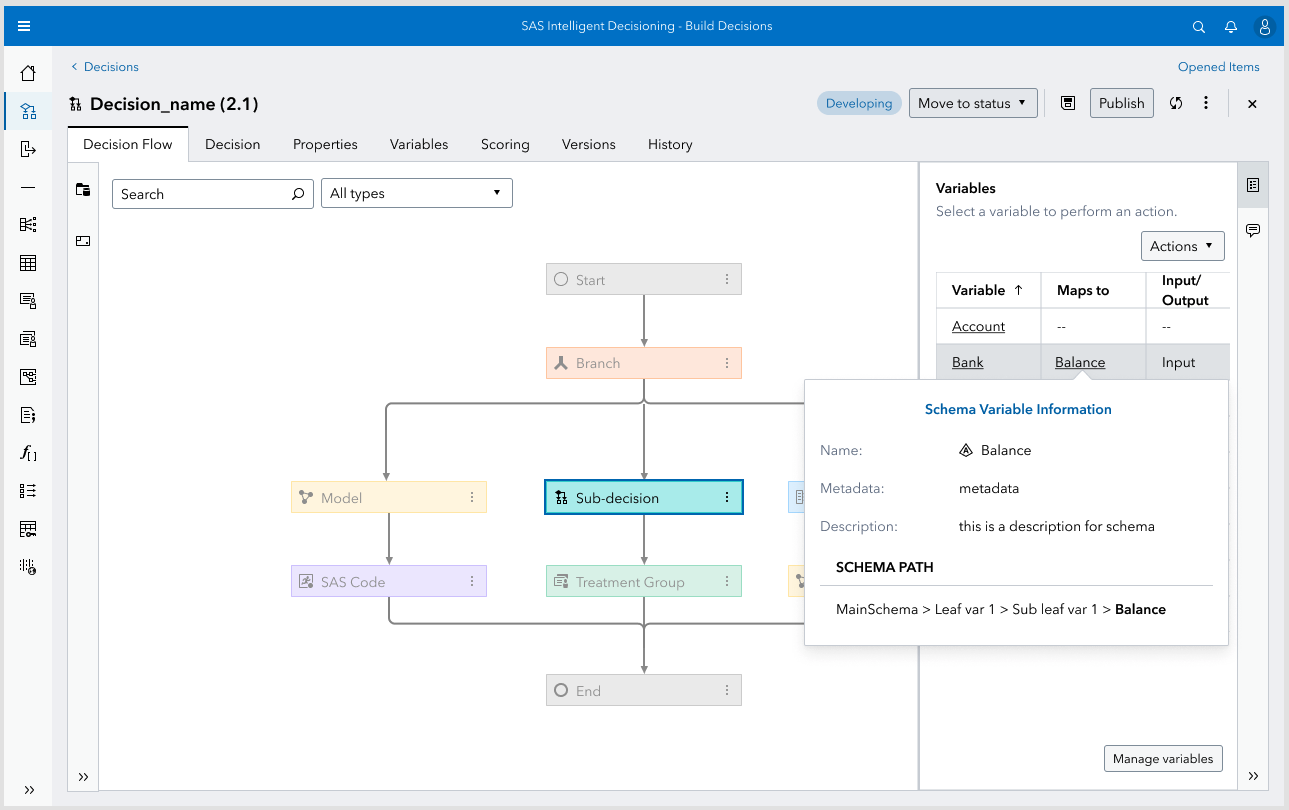
Task: Open the Opened Items link
Action: [x=1219, y=67]
